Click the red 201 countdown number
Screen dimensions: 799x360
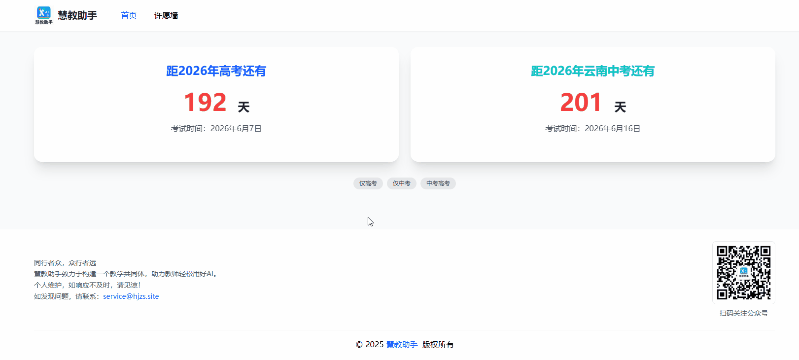point(581,102)
